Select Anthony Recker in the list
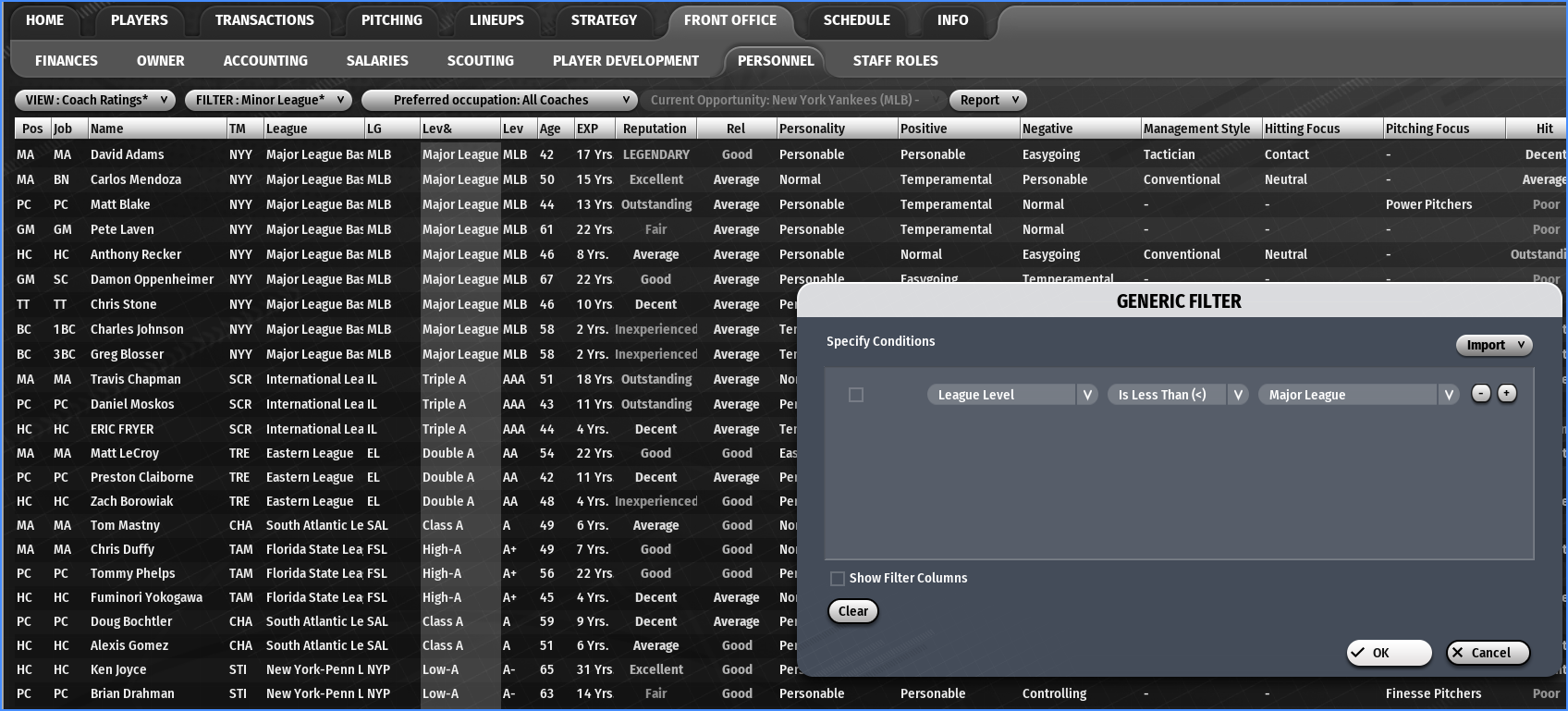This screenshot has width=1568, height=711. click(136, 254)
